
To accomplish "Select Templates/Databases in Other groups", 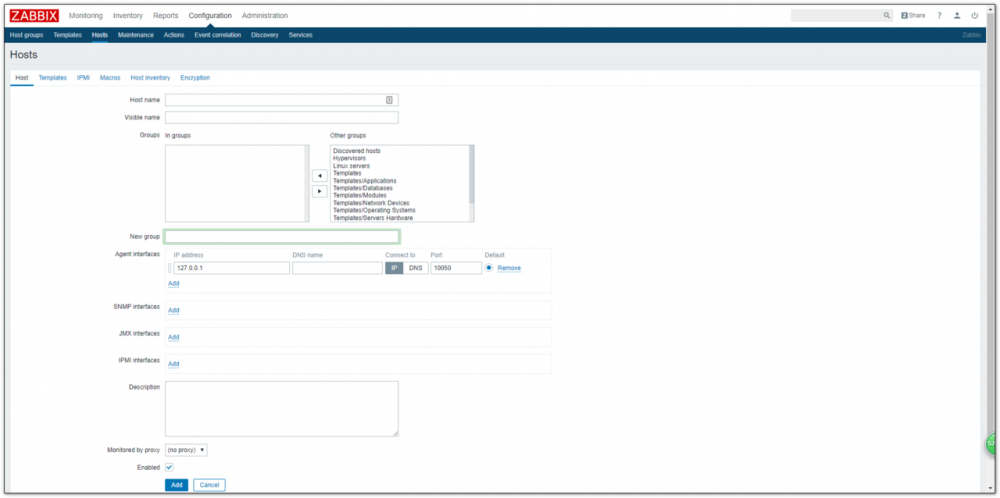I will click(363, 188).
